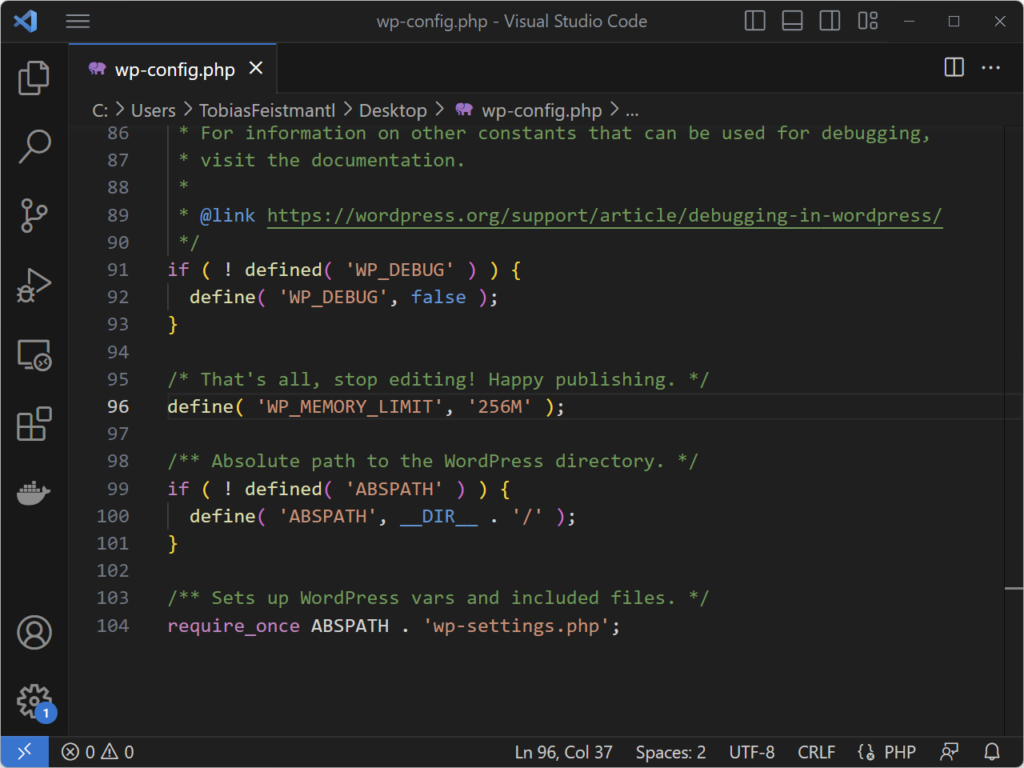Open the Docker view icon
The height and width of the screenshot is (768, 1024).
click(34, 494)
